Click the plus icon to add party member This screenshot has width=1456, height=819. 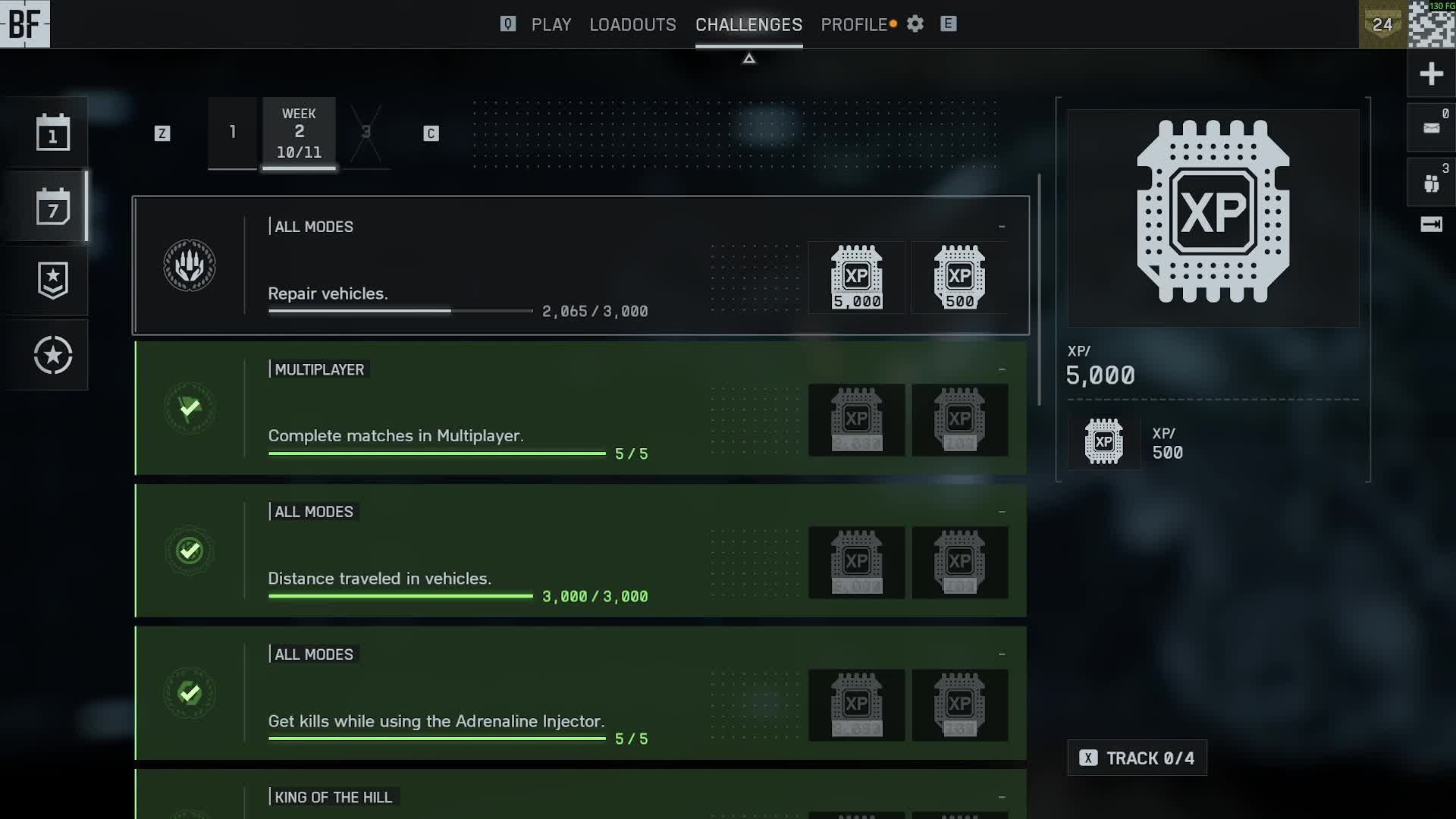coord(1431,74)
